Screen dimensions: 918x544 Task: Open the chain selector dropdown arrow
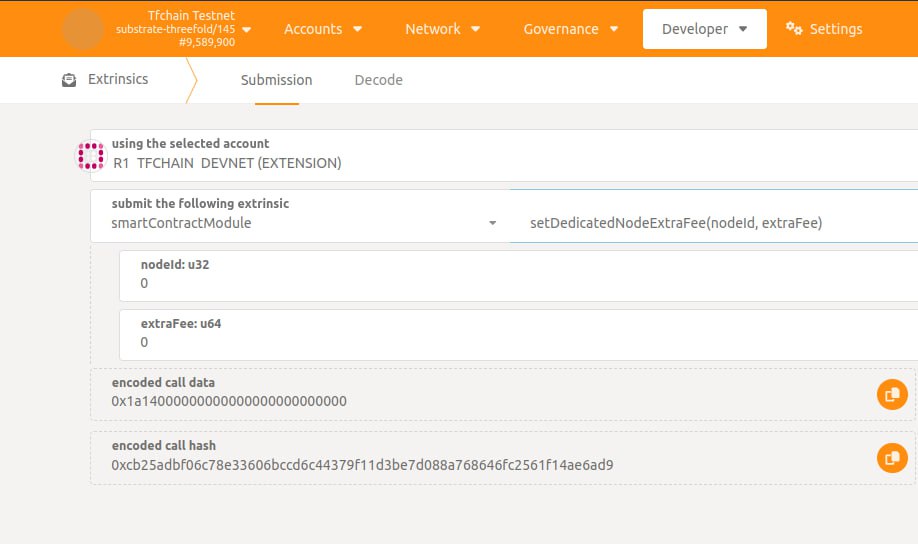(246, 29)
